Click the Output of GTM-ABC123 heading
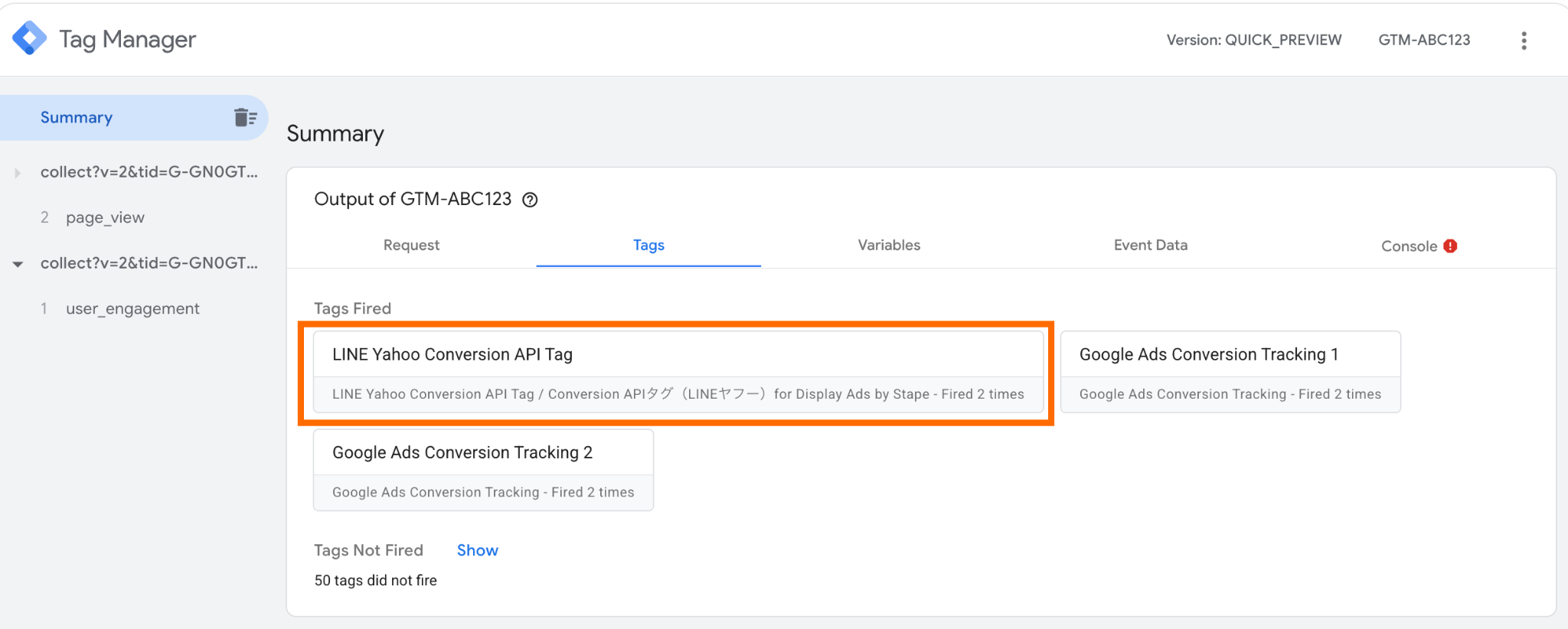The width and height of the screenshot is (1568, 629). pos(413,199)
